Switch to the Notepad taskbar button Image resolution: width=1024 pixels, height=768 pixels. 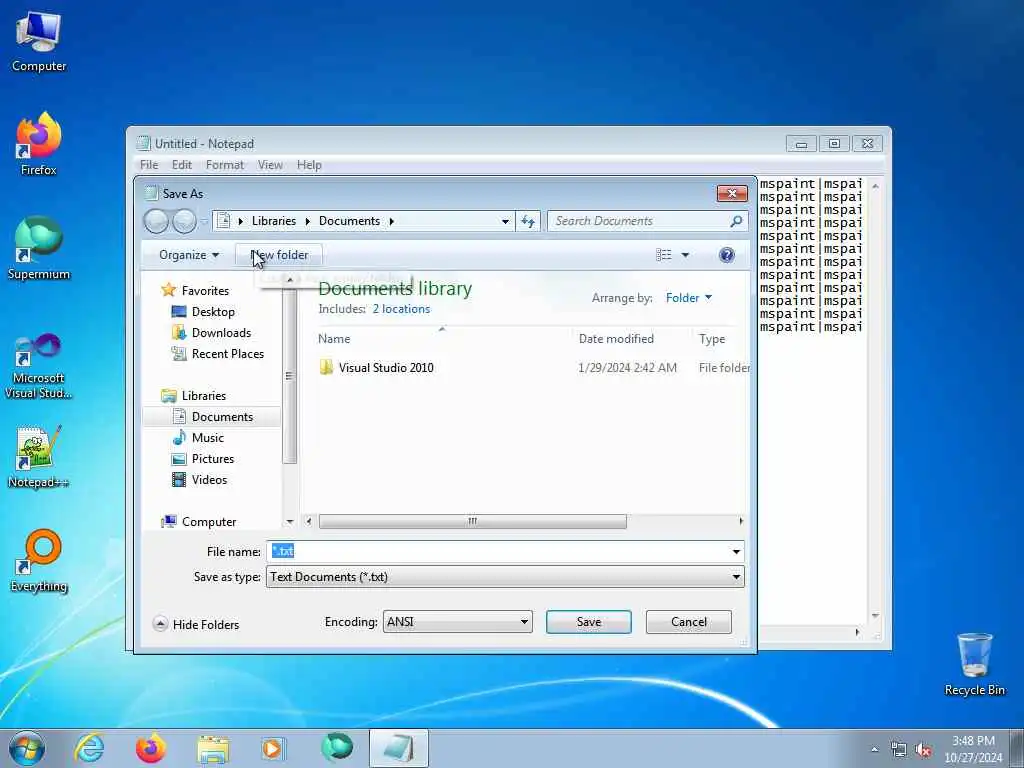tap(398, 748)
